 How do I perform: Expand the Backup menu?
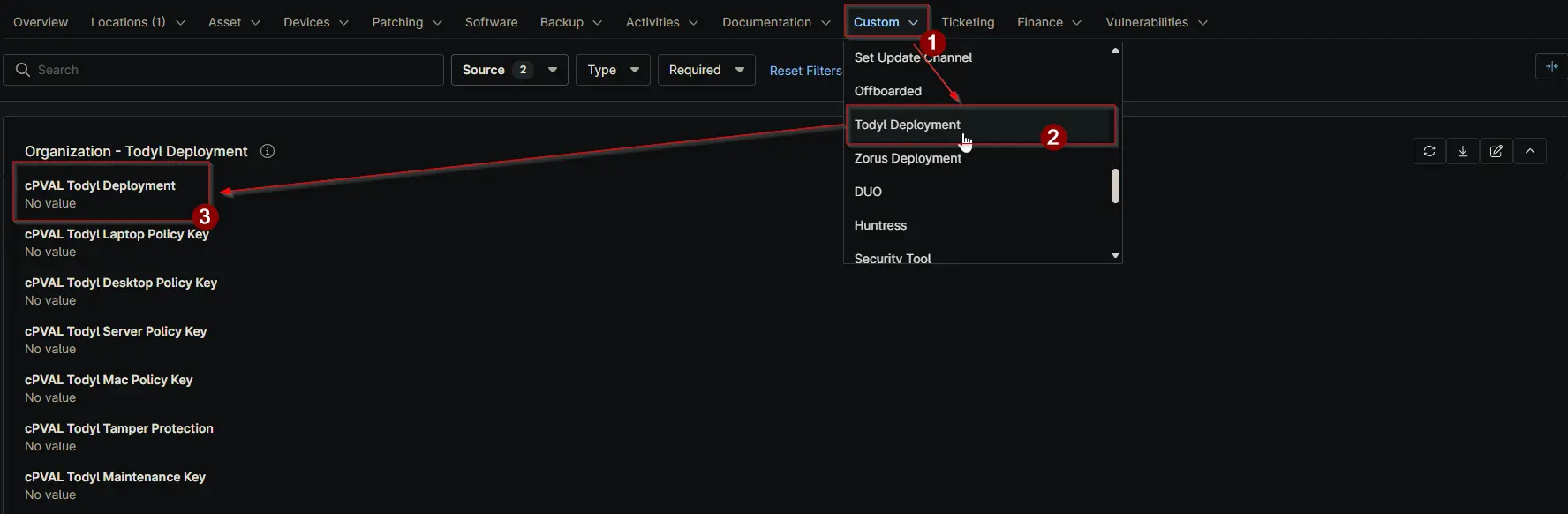571,22
